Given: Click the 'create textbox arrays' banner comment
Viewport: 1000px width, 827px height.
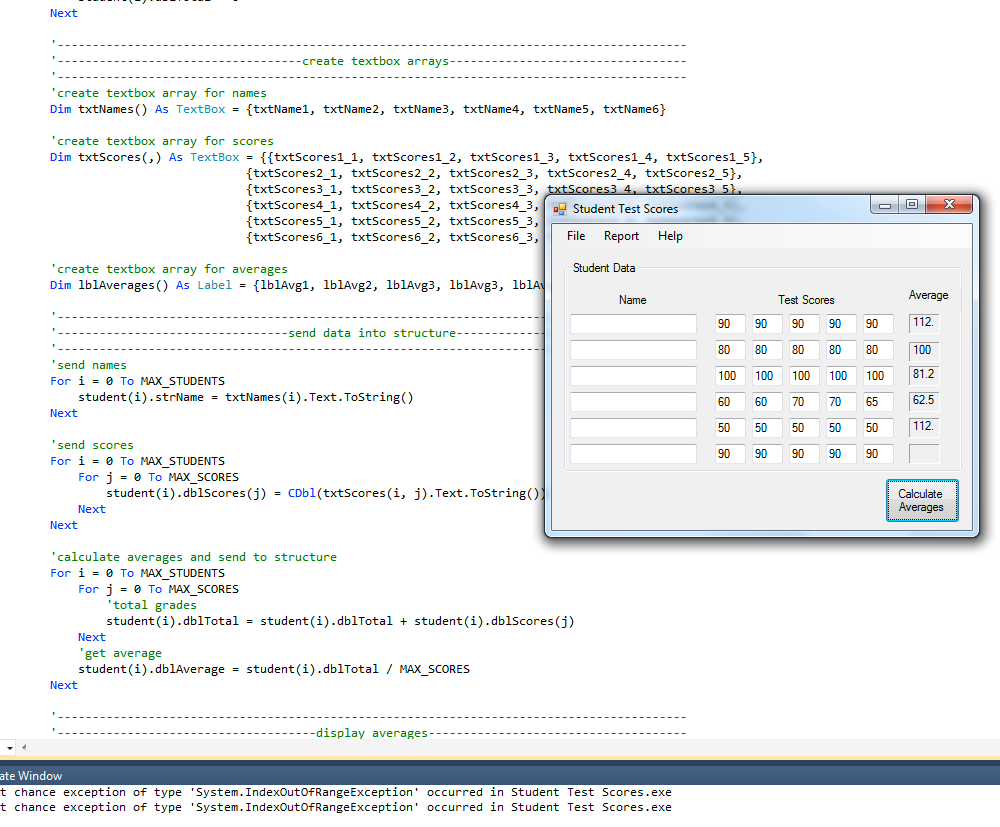Looking at the screenshot, I should coord(368,61).
